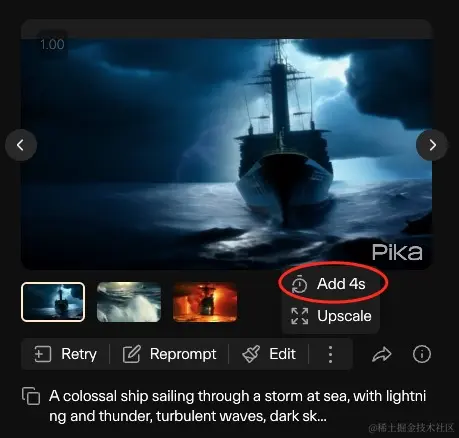This screenshot has width=459, height=438.
Task: Go to next video with right arrow
Action: [432, 145]
